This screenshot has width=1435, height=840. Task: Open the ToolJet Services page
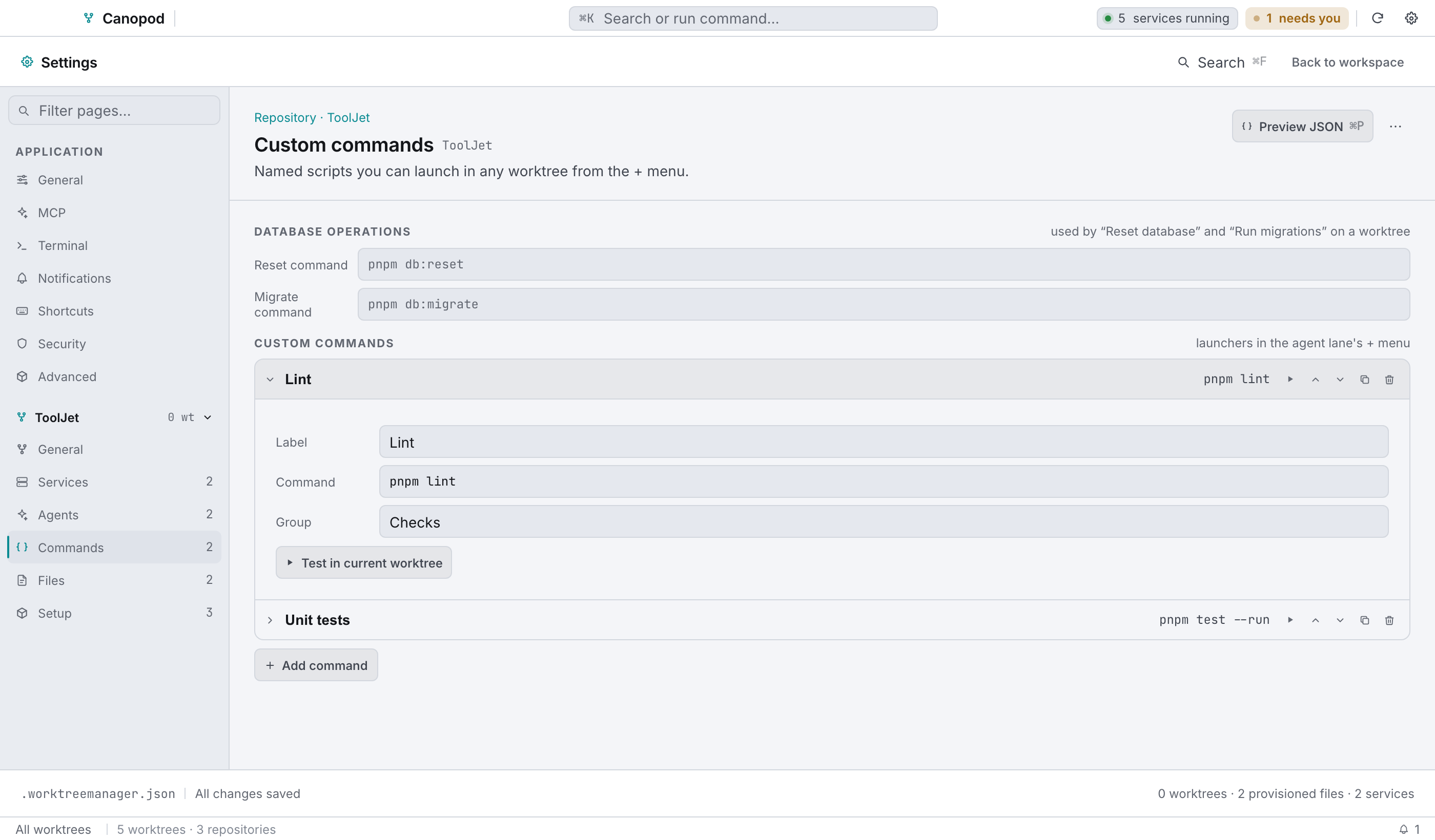(x=114, y=482)
